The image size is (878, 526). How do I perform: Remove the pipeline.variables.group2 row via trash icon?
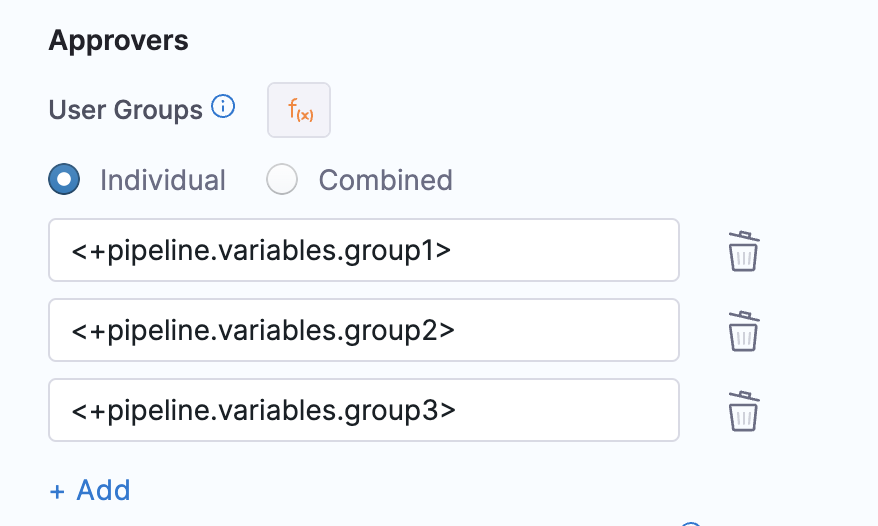click(743, 330)
